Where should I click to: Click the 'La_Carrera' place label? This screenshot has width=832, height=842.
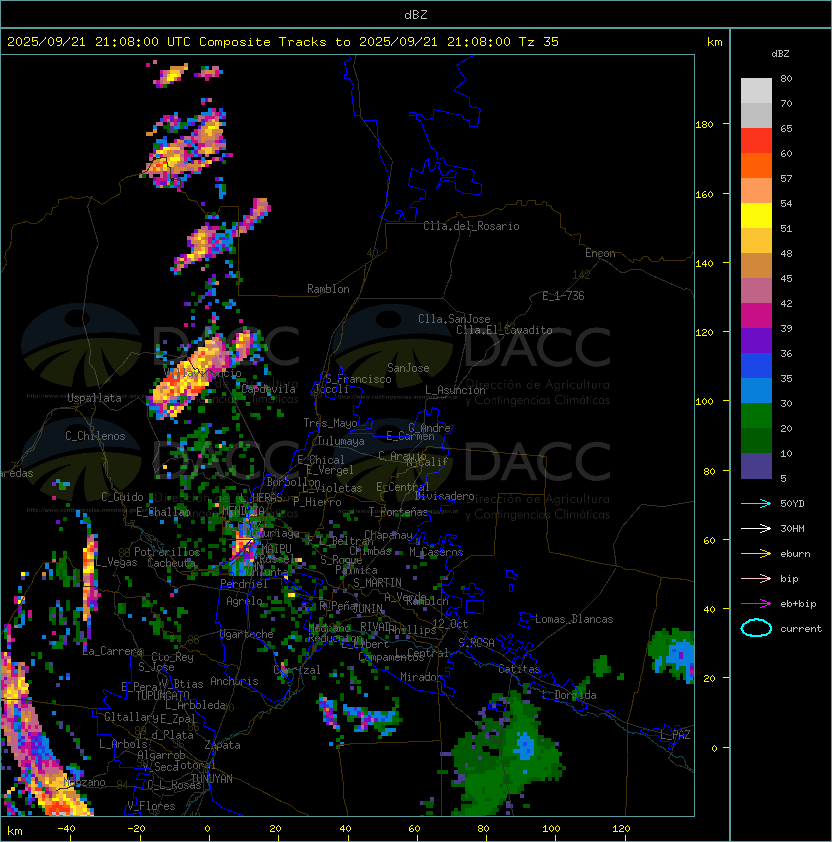113,651
